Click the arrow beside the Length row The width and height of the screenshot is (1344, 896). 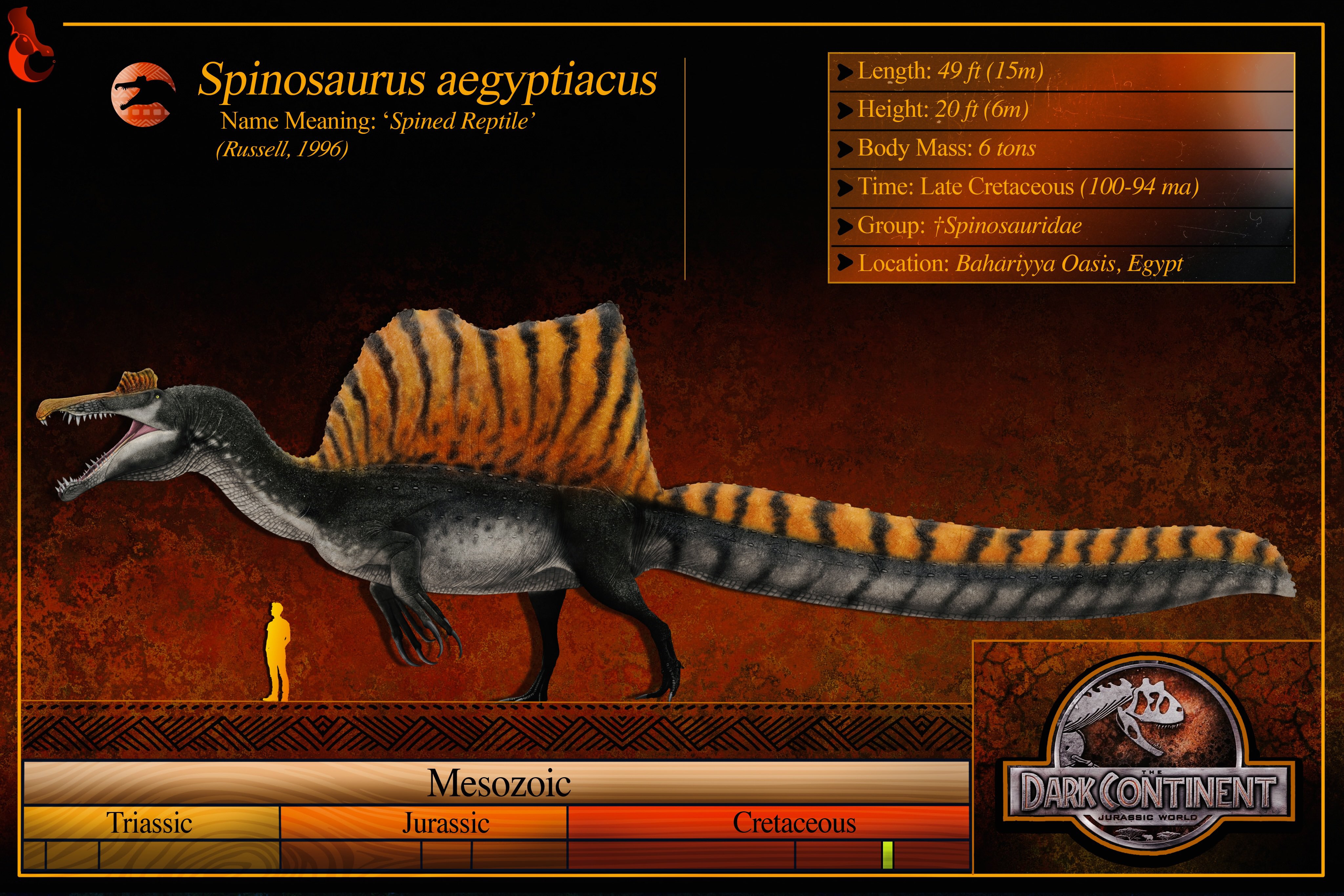[845, 72]
